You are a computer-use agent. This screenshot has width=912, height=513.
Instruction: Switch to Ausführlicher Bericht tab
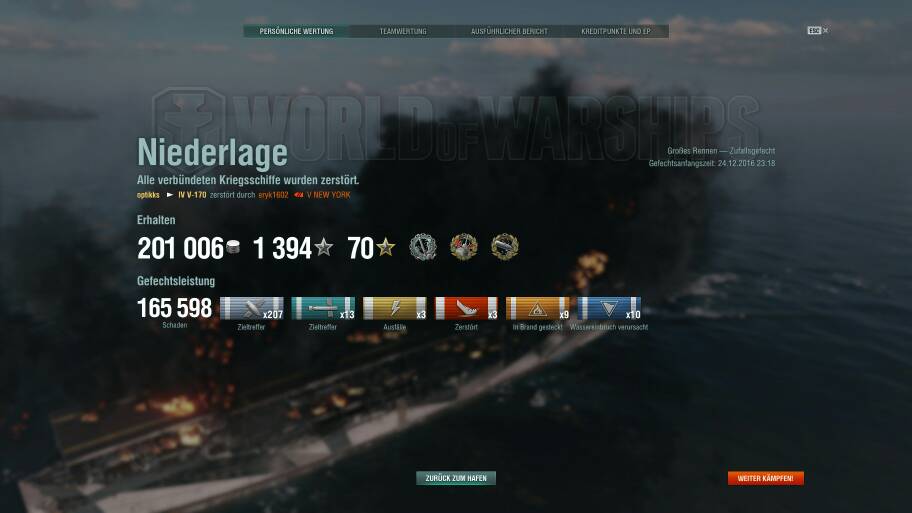(509, 31)
